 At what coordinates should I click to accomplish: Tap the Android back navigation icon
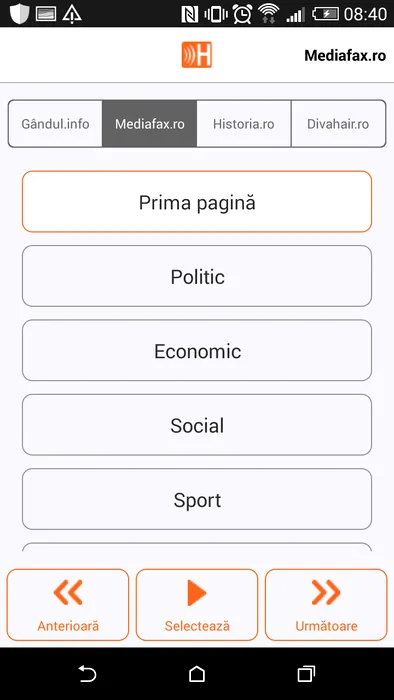87,674
